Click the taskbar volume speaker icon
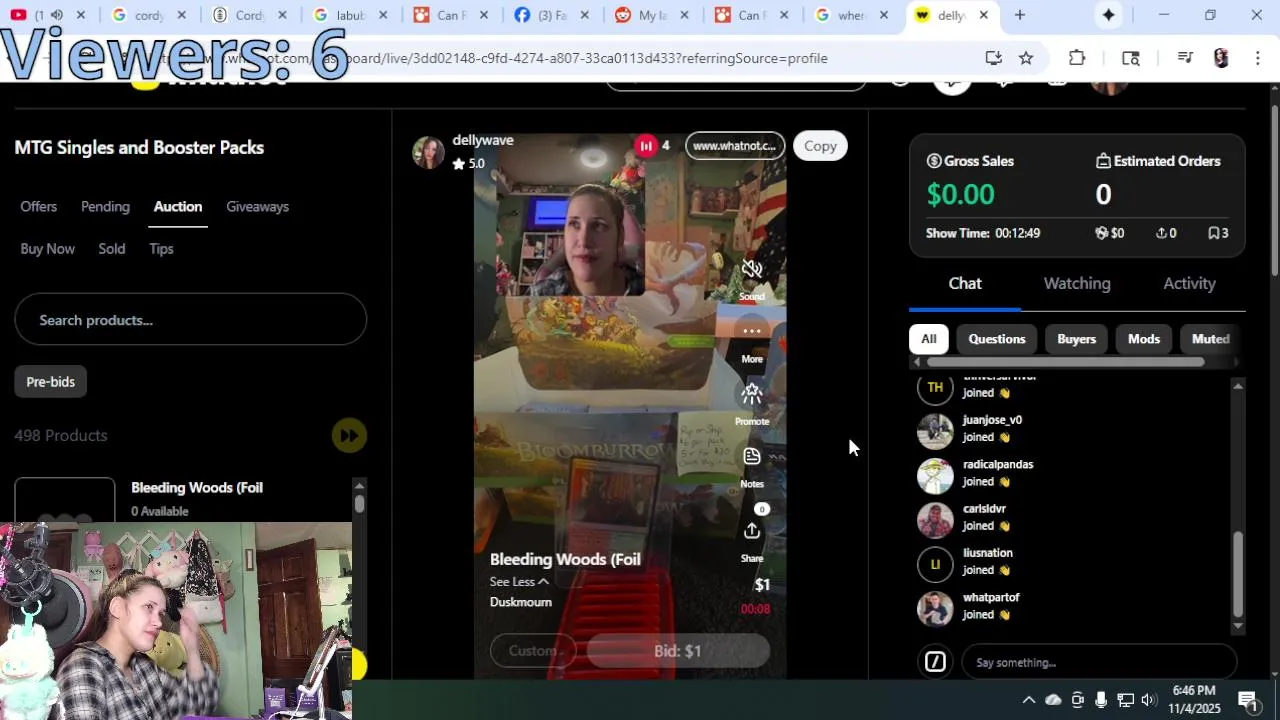 coord(1149,699)
